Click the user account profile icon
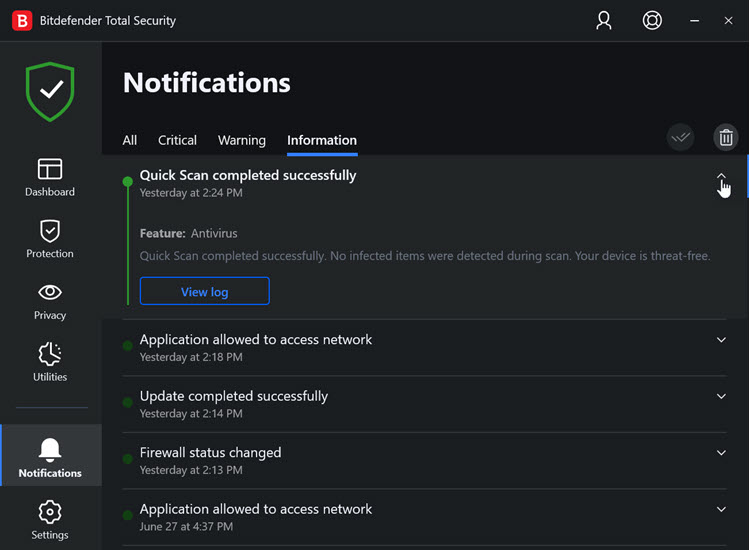The image size is (750, 550). 604,20
